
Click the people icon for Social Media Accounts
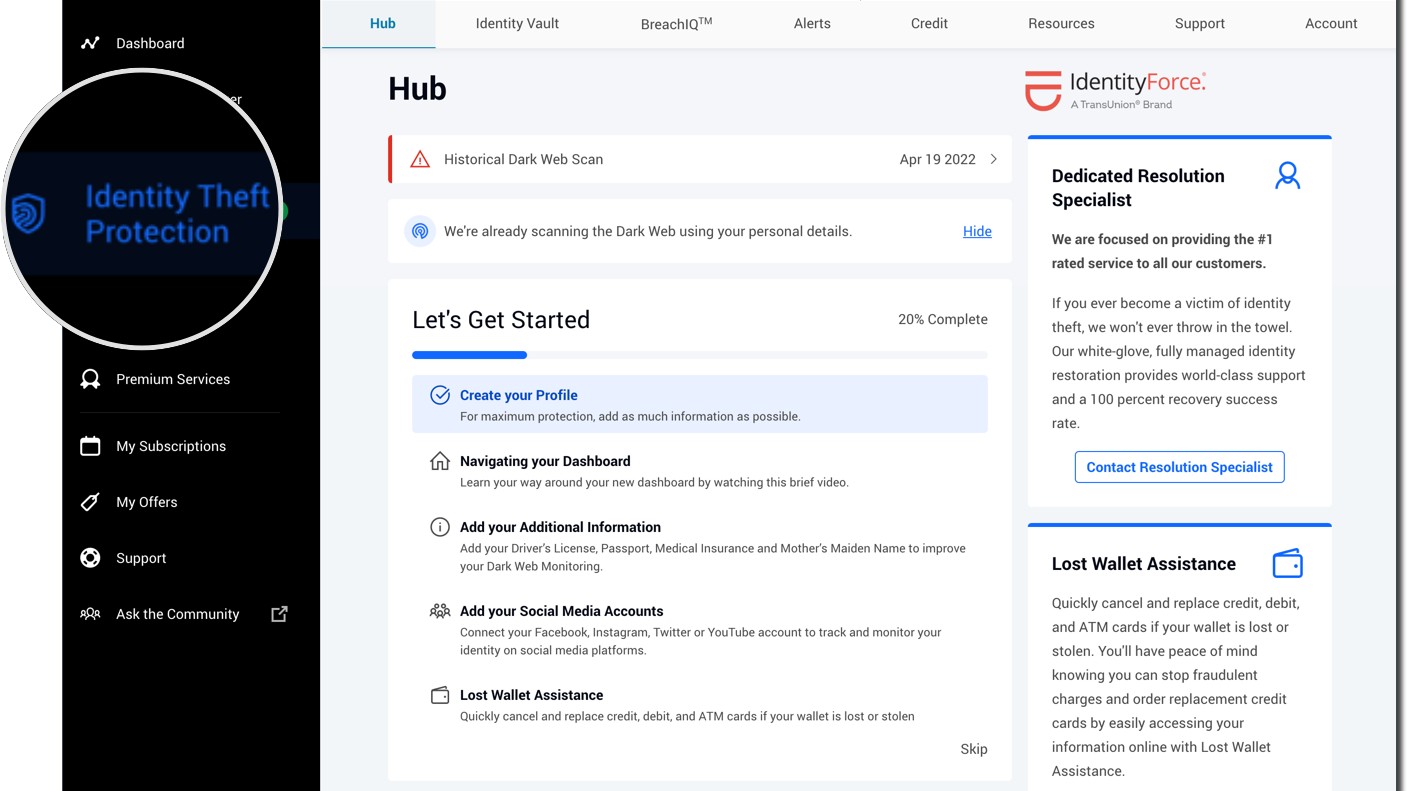[440, 611]
